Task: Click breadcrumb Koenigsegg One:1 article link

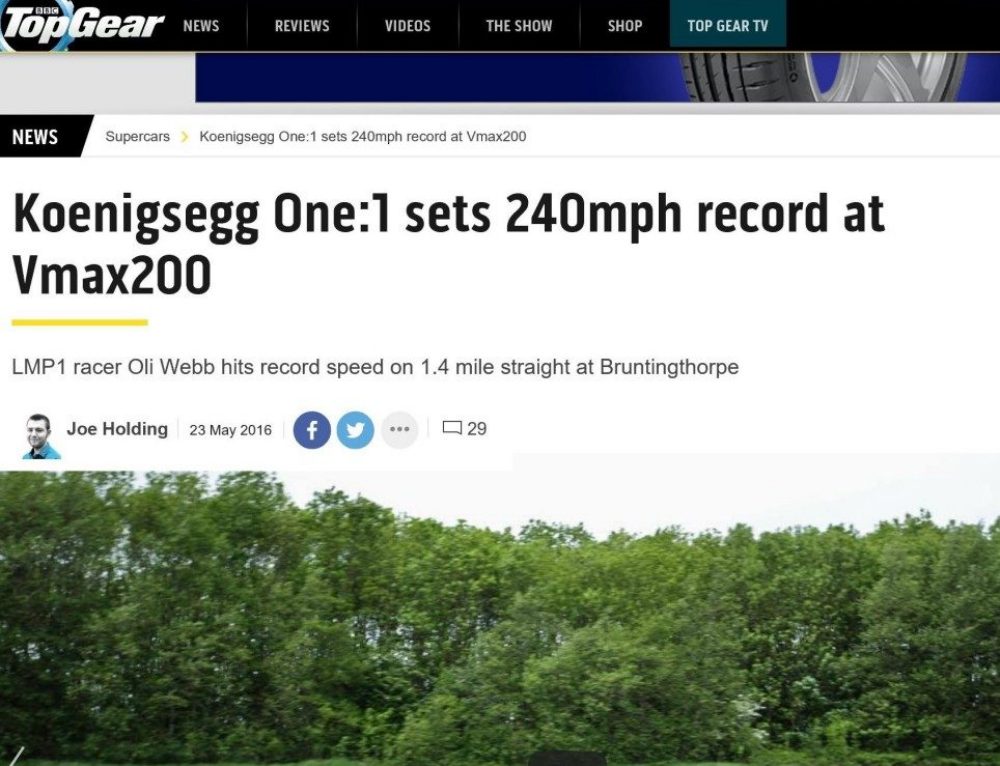Action: pos(363,136)
